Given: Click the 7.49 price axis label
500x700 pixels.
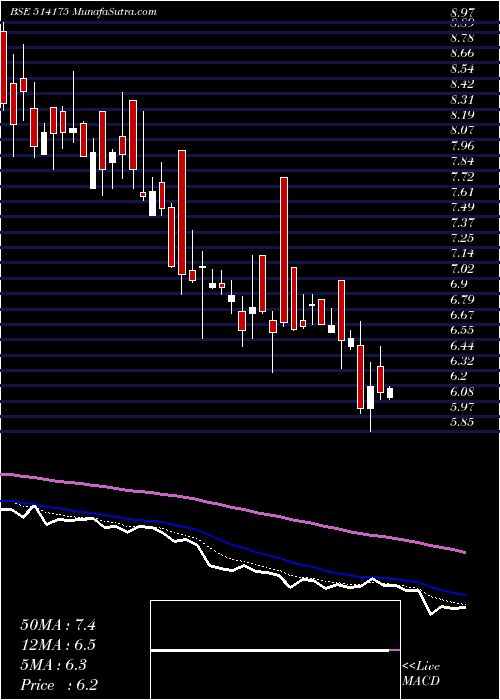Looking at the screenshot, I should coord(463,208).
